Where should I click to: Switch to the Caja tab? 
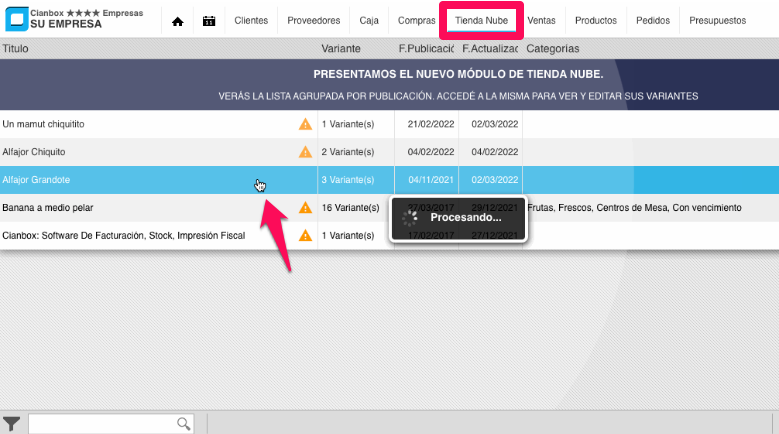click(x=369, y=20)
